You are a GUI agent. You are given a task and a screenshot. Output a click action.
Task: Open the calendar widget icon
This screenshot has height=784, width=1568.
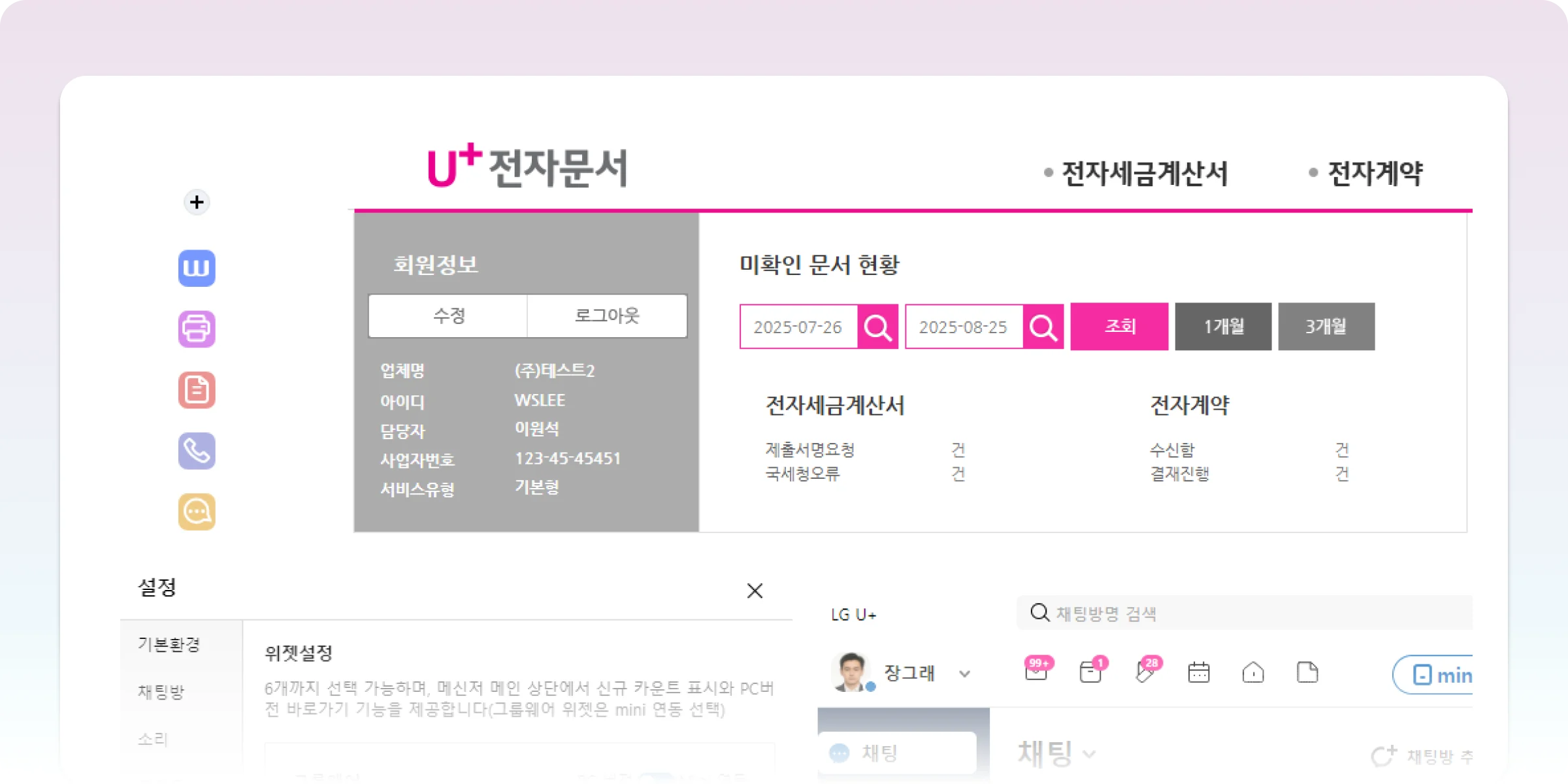(1199, 672)
